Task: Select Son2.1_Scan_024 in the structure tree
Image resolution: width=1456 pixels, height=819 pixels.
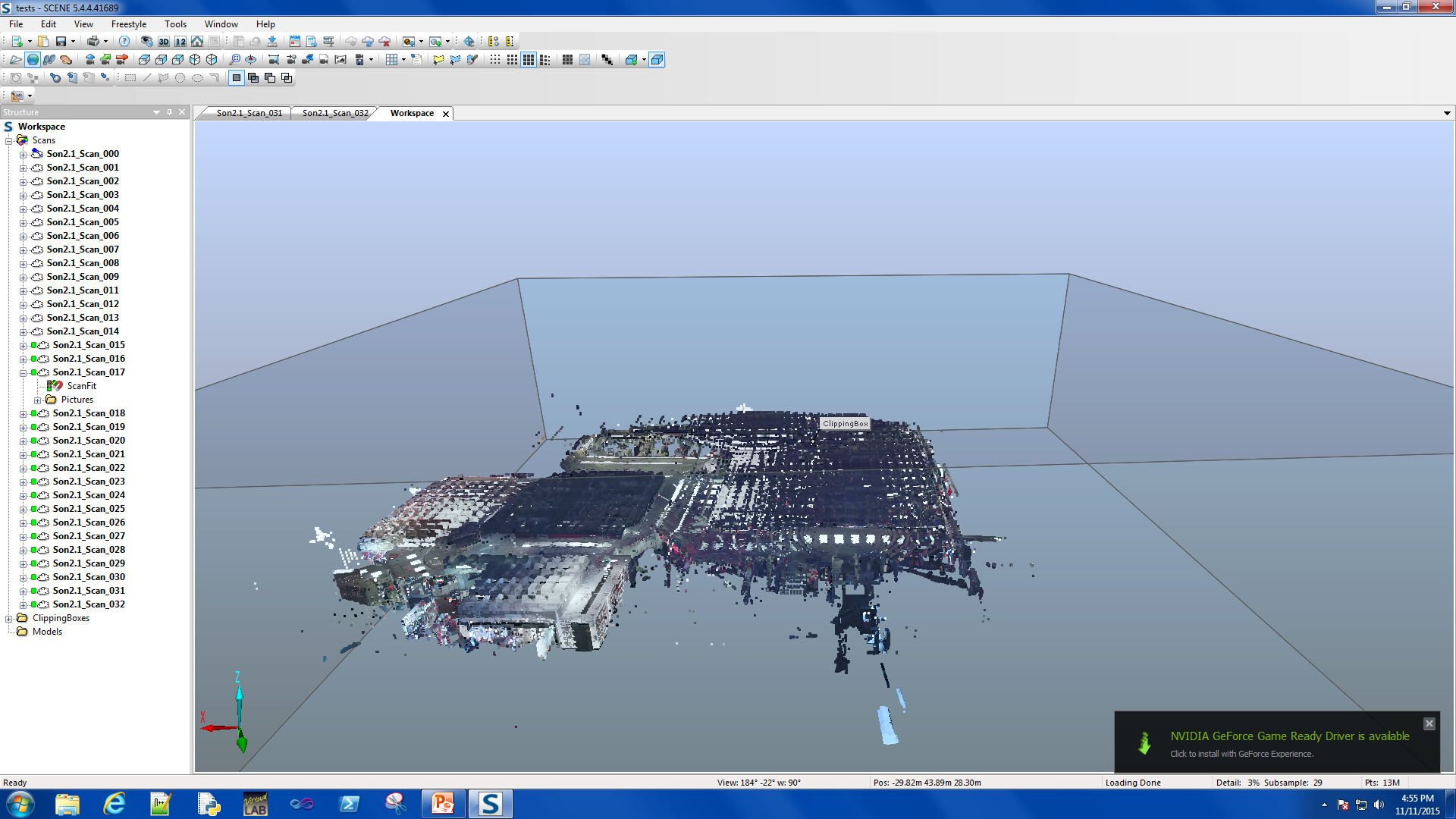Action: pyautogui.click(x=89, y=495)
